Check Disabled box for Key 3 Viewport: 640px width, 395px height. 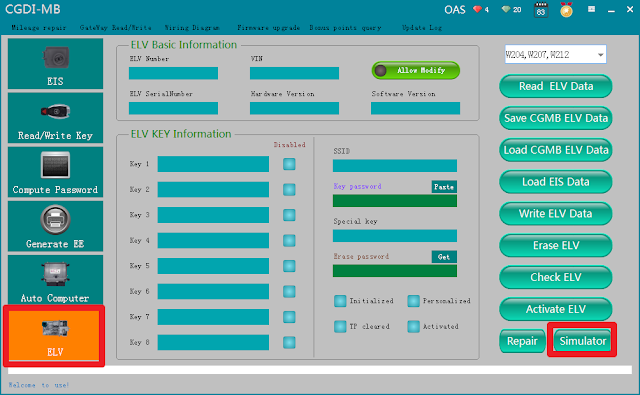(289, 215)
